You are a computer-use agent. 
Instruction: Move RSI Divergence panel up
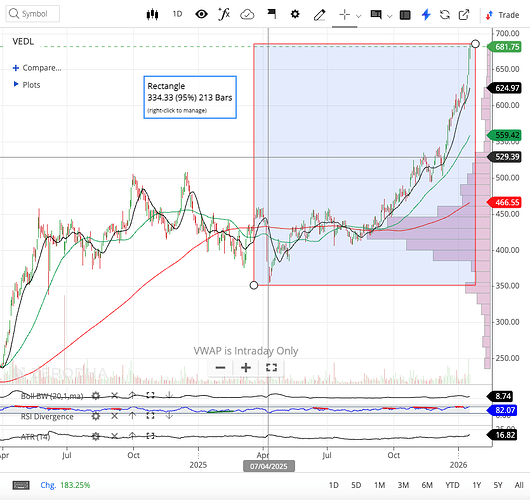[132, 416]
